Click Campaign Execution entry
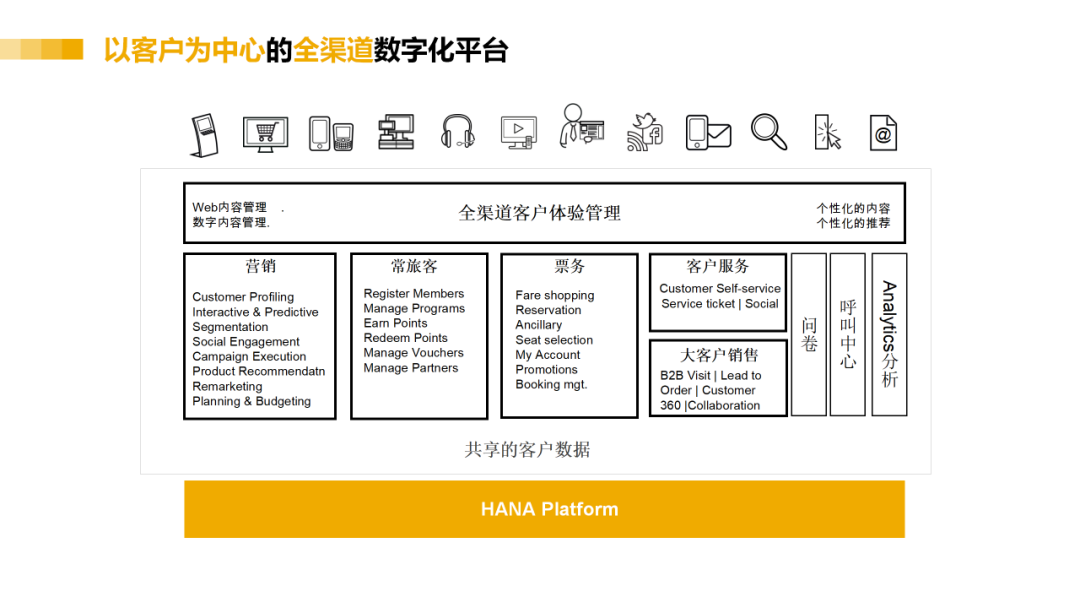This screenshot has height=608, width=1080. [249, 356]
